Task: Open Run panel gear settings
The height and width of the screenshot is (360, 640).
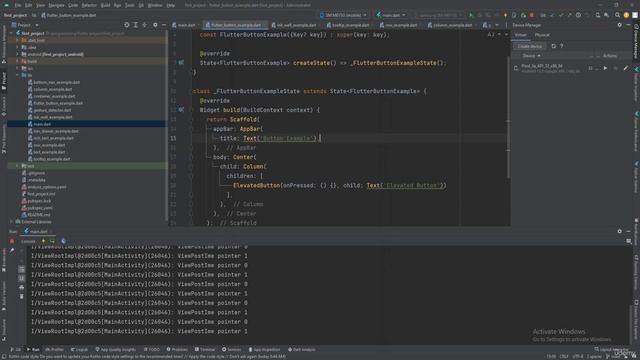Action: (620, 231)
